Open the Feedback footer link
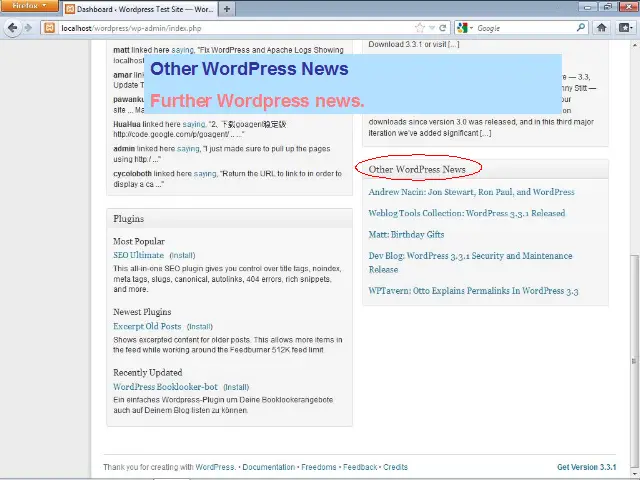The image size is (640, 480). click(x=360, y=467)
